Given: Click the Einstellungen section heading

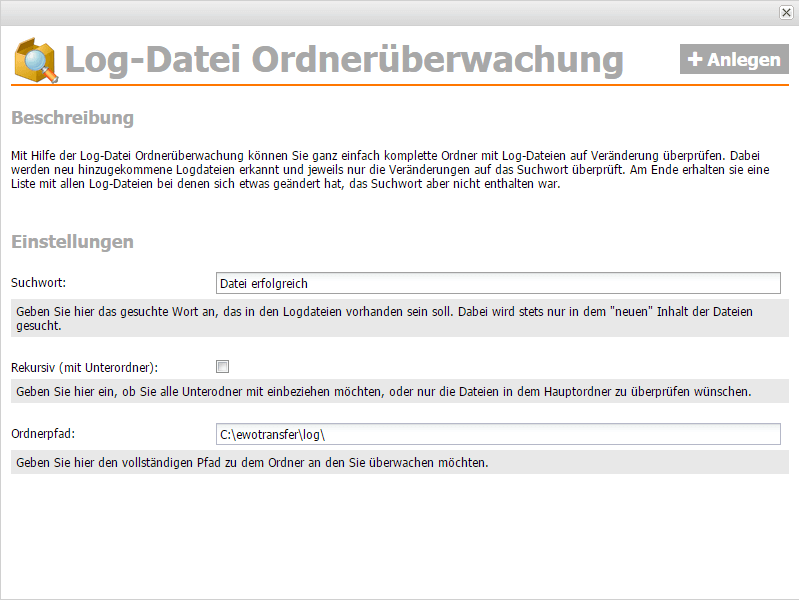Looking at the screenshot, I should click(x=72, y=242).
